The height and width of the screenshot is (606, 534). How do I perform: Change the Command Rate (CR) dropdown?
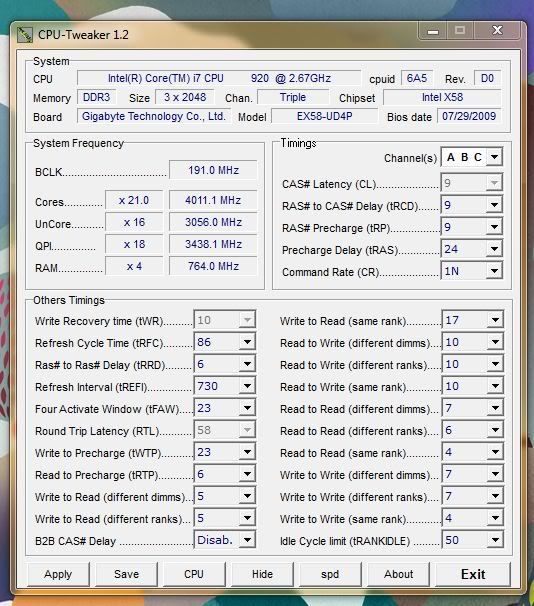tap(472, 271)
